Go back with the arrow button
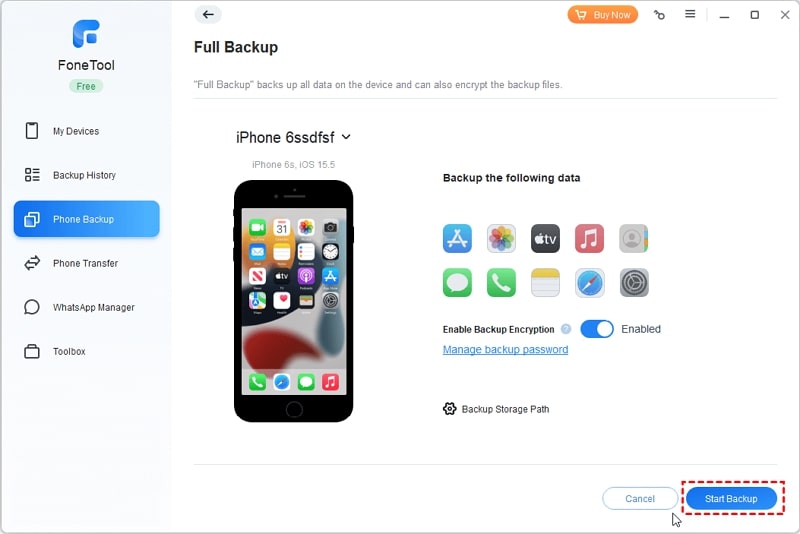This screenshot has width=800, height=534. pos(208,14)
